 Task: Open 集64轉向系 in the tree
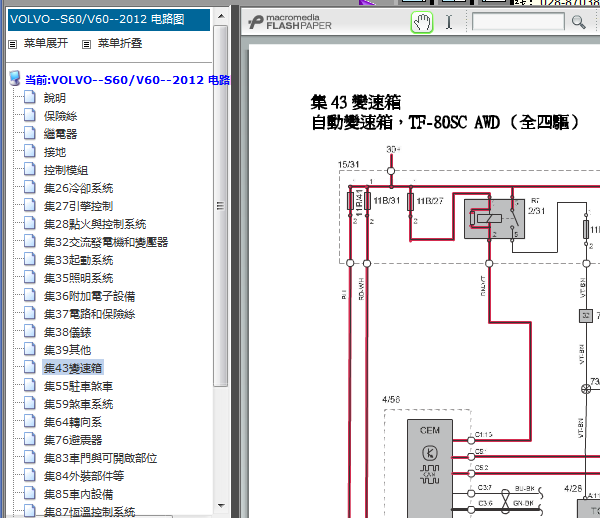[73, 422]
